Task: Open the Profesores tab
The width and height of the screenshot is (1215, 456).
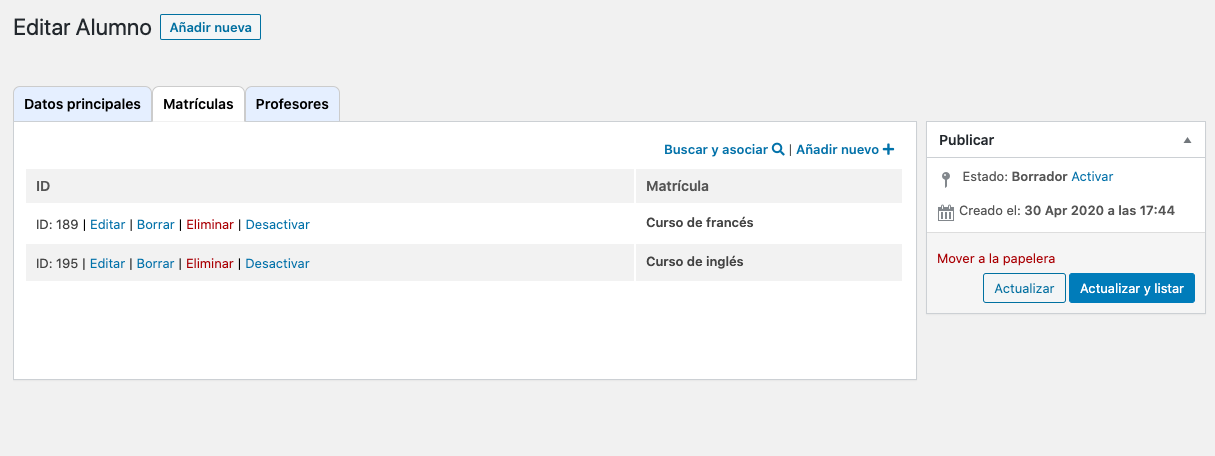Action: point(292,104)
